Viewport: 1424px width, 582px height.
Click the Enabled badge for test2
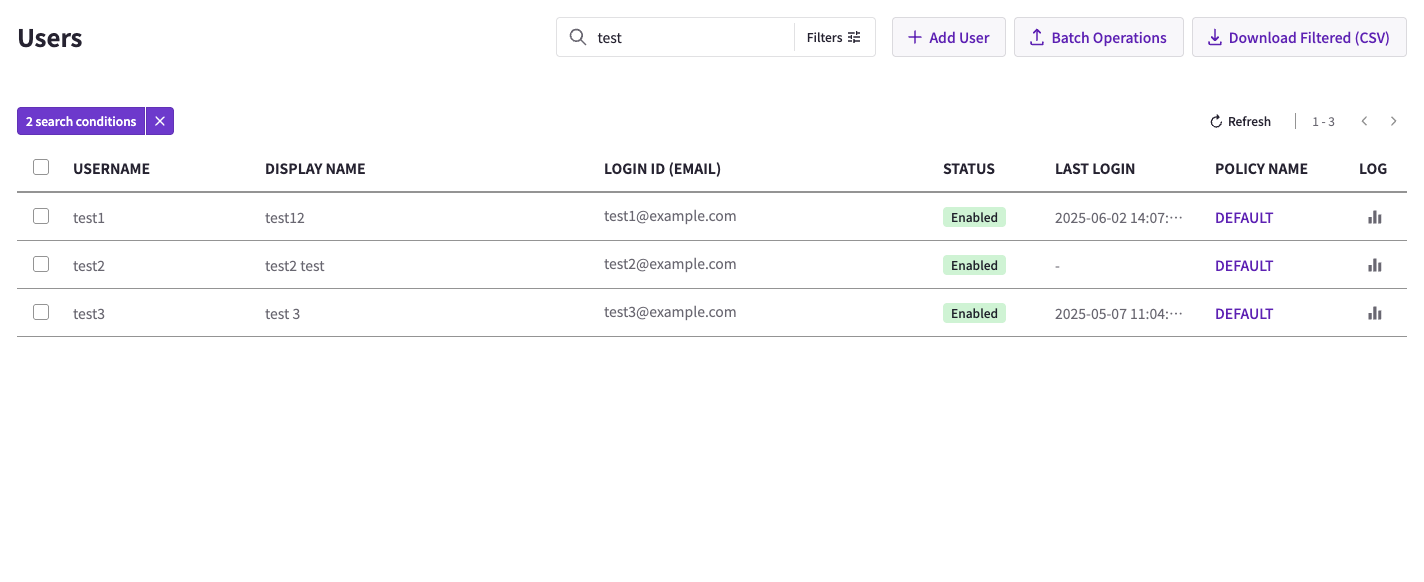(x=974, y=265)
